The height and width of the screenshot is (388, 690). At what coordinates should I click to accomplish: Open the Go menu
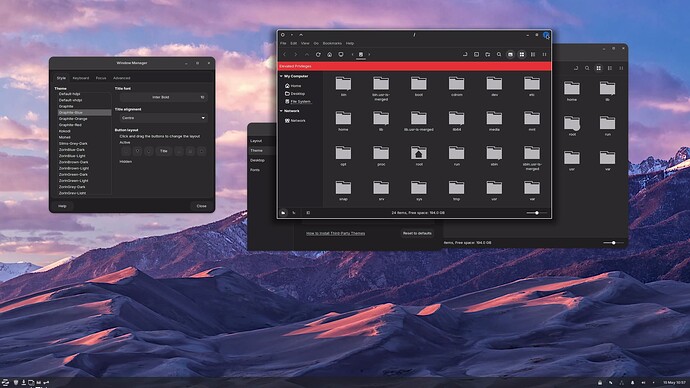[x=316, y=44]
